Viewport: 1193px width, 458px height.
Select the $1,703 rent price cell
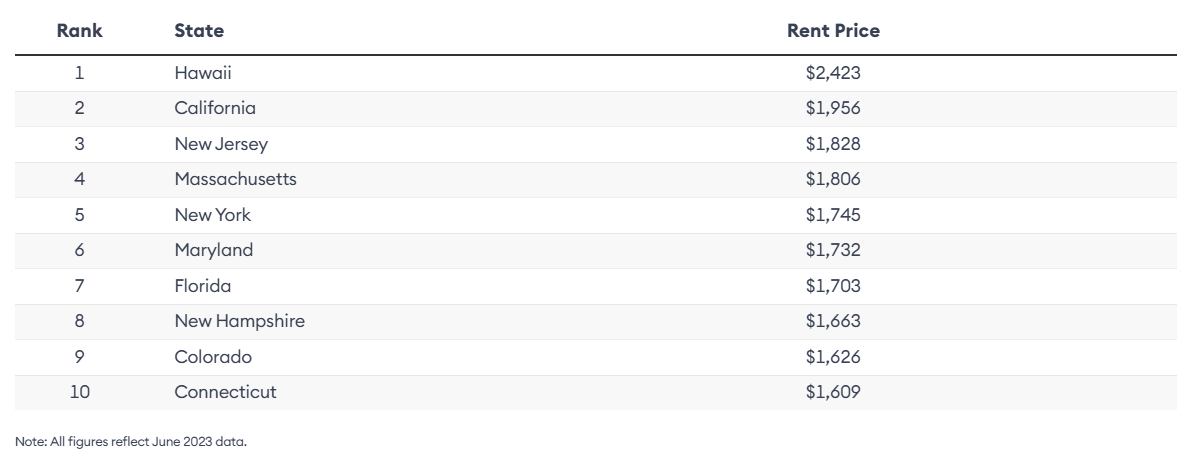(x=833, y=286)
